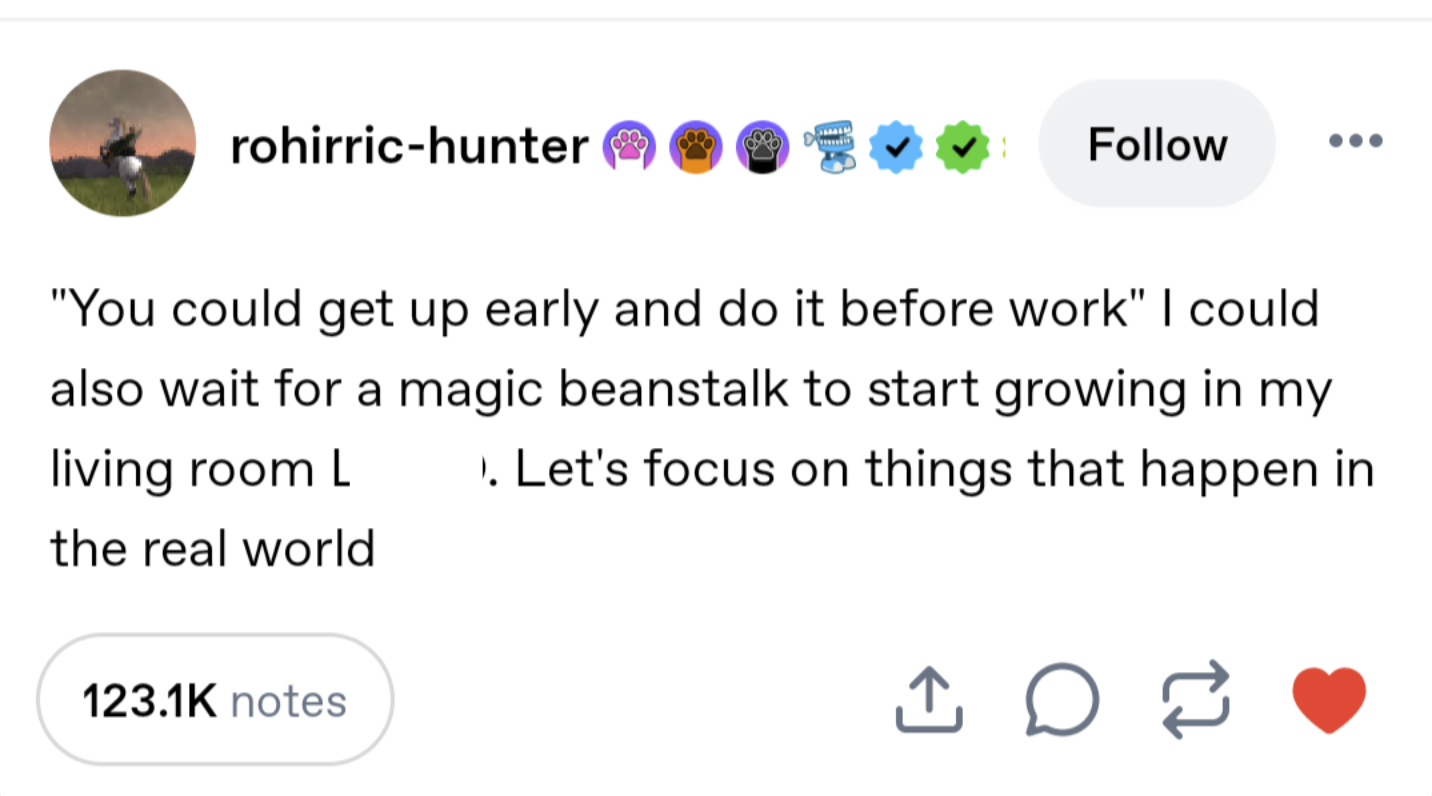Click the partially hidden yellow badge
The height and width of the screenshot is (796, 1432).
click(1002, 148)
